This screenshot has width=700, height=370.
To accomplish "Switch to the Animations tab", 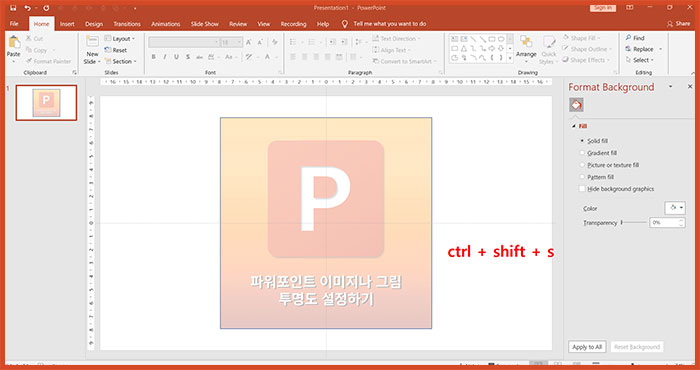I will pyautogui.click(x=166, y=24).
